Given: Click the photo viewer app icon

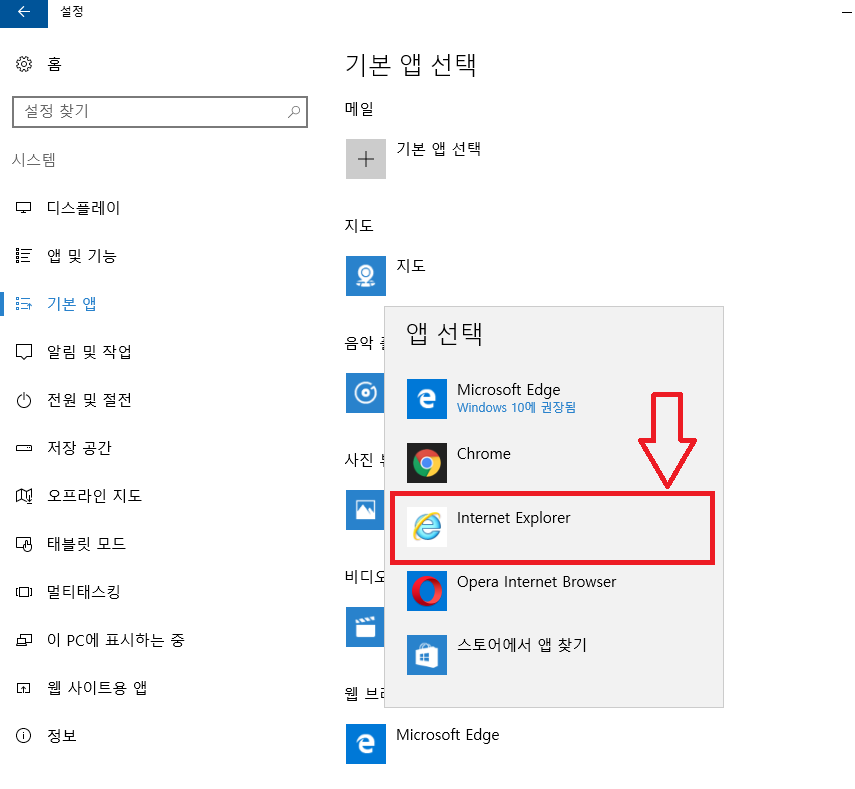Looking at the screenshot, I should point(365,510).
